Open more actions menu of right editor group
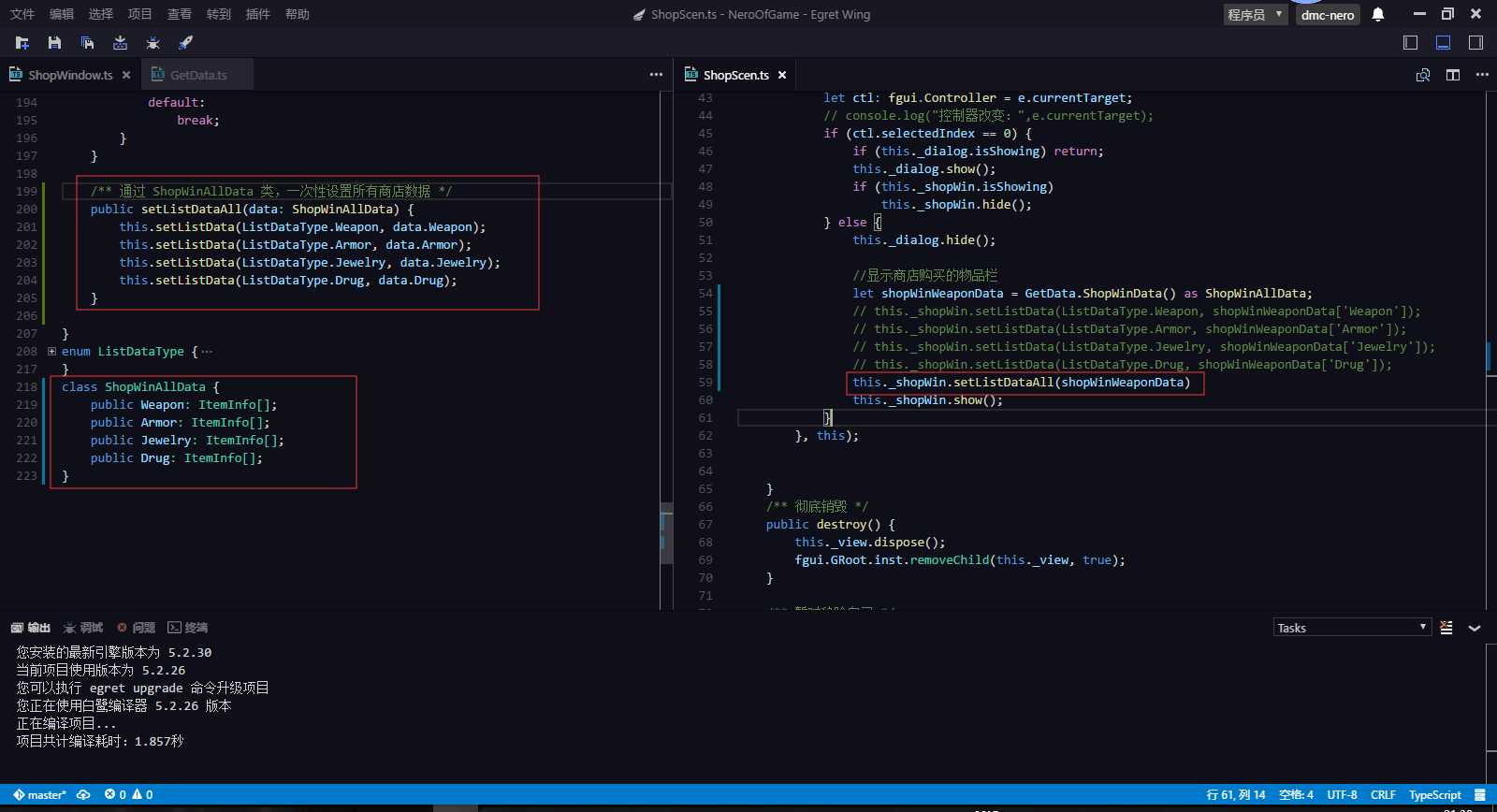The image size is (1497, 812). [1482, 75]
